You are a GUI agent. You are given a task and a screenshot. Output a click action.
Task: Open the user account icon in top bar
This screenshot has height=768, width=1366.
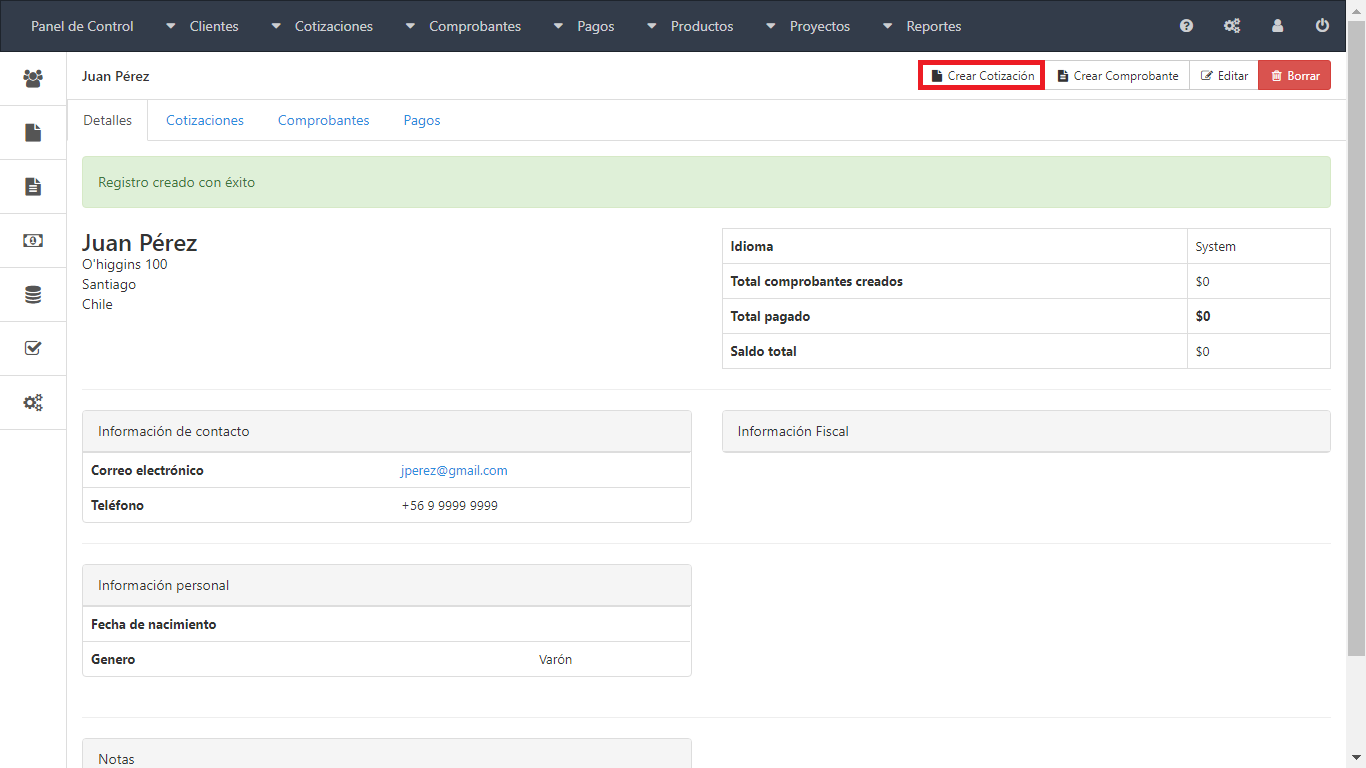pyautogui.click(x=1277, y=26)
